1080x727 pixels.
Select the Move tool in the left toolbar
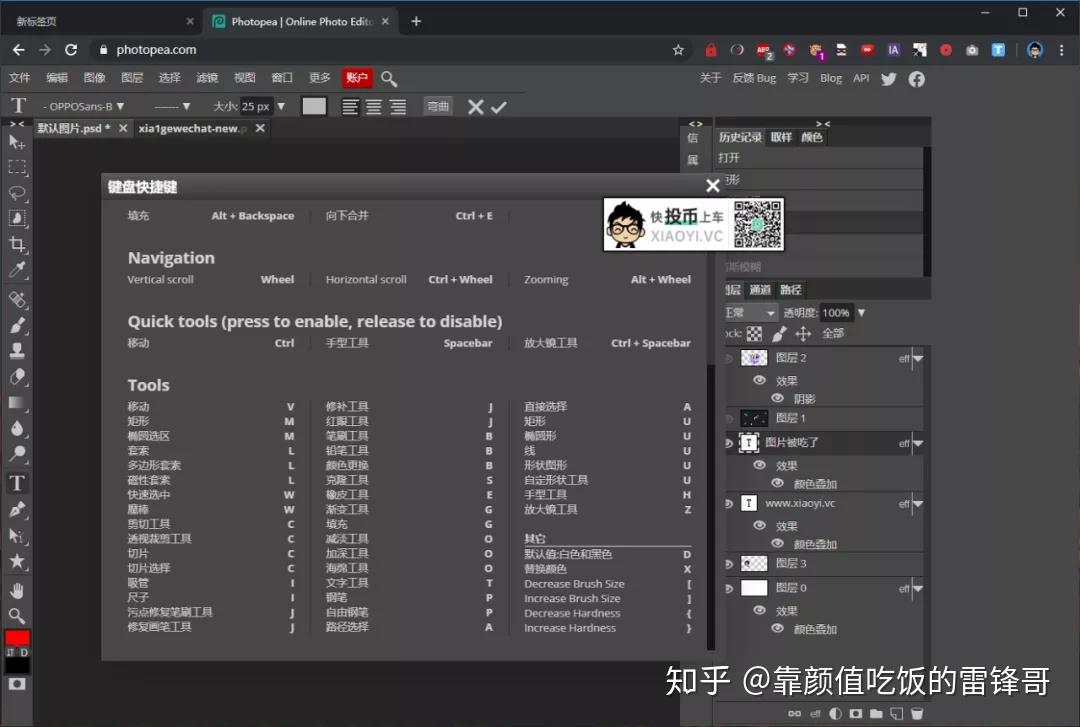click(17, 142)
